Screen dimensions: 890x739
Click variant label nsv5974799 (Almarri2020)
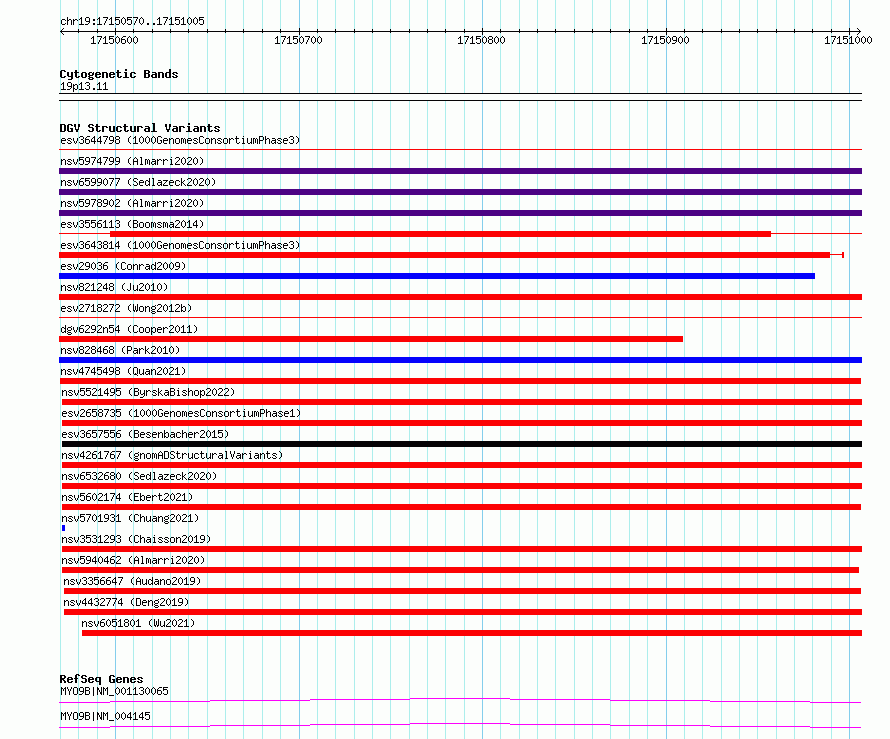[132, 161]
